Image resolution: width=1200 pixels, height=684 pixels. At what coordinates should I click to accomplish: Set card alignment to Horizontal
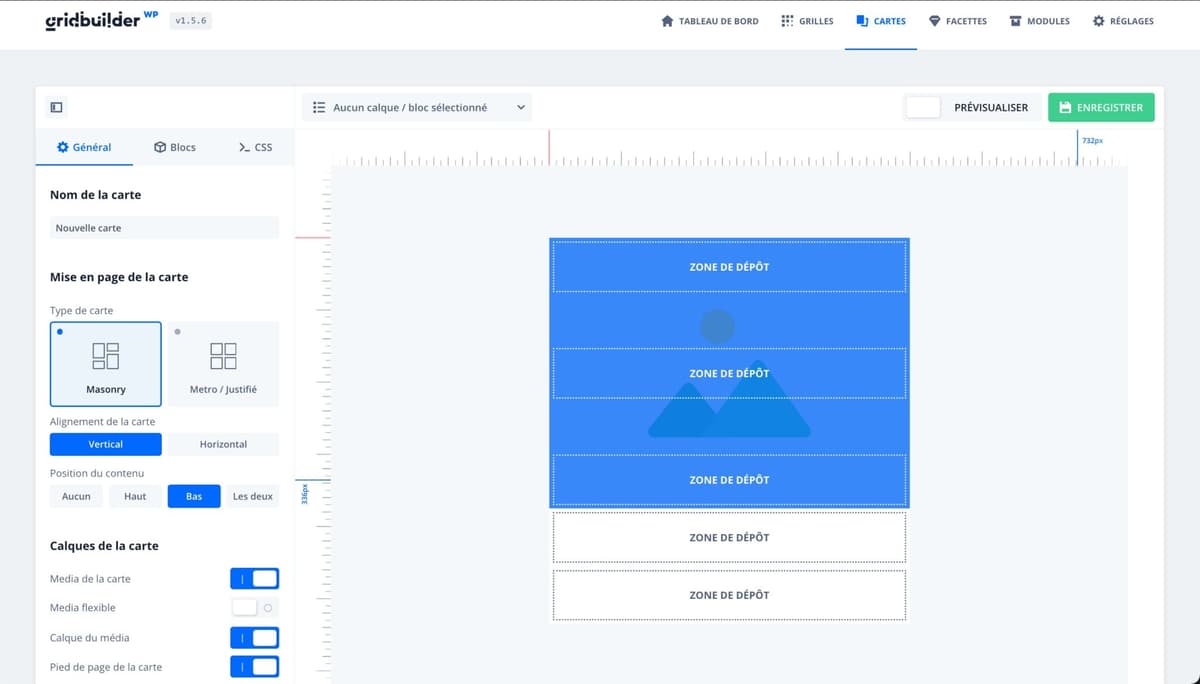tap(222, 444)
